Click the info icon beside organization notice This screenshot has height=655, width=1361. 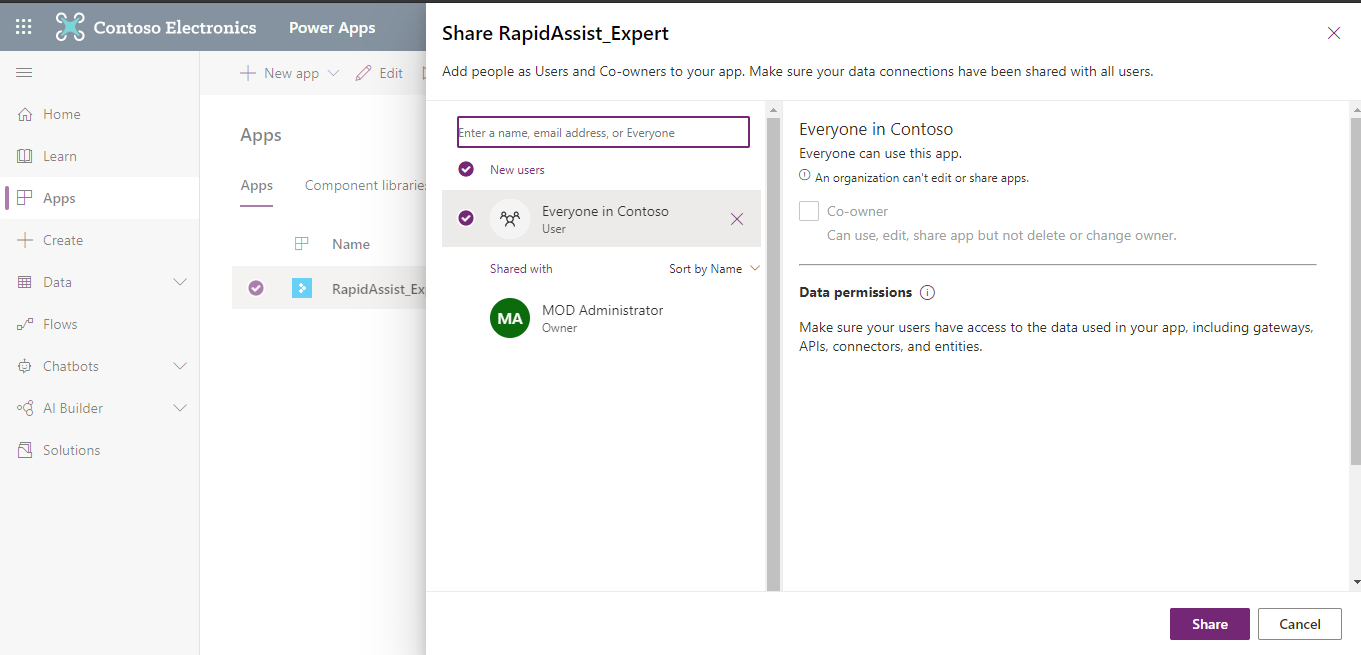click(x=805, y=174)
